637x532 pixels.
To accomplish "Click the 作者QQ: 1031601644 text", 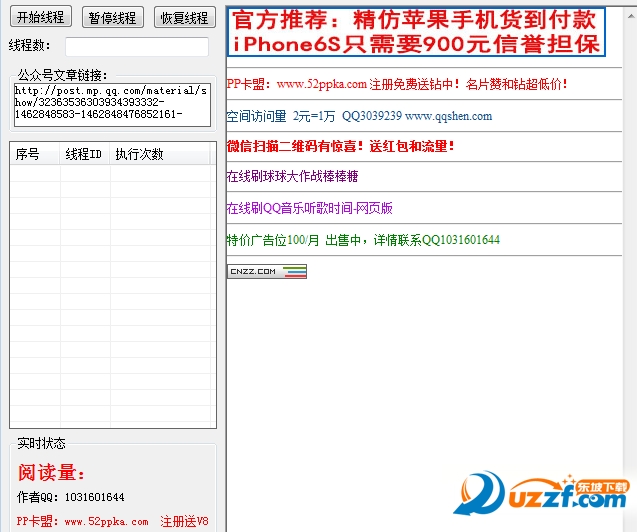I will click(71, 497).
